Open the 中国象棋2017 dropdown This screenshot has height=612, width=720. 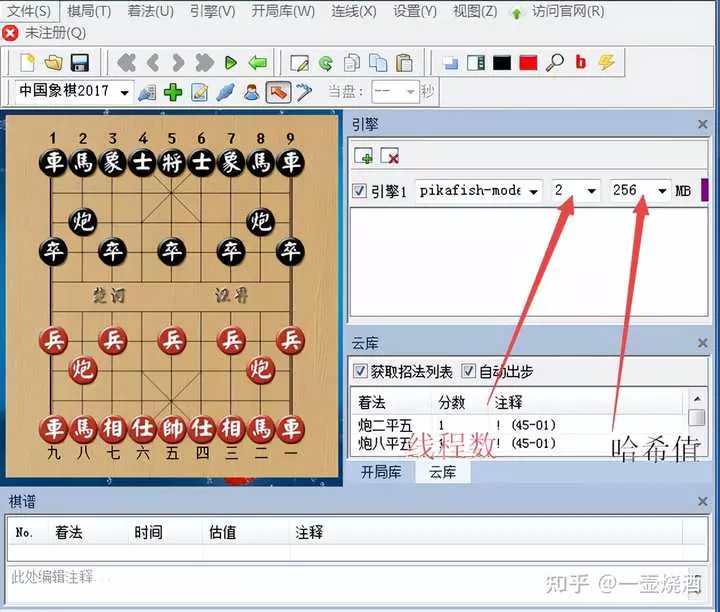point(124,92)
